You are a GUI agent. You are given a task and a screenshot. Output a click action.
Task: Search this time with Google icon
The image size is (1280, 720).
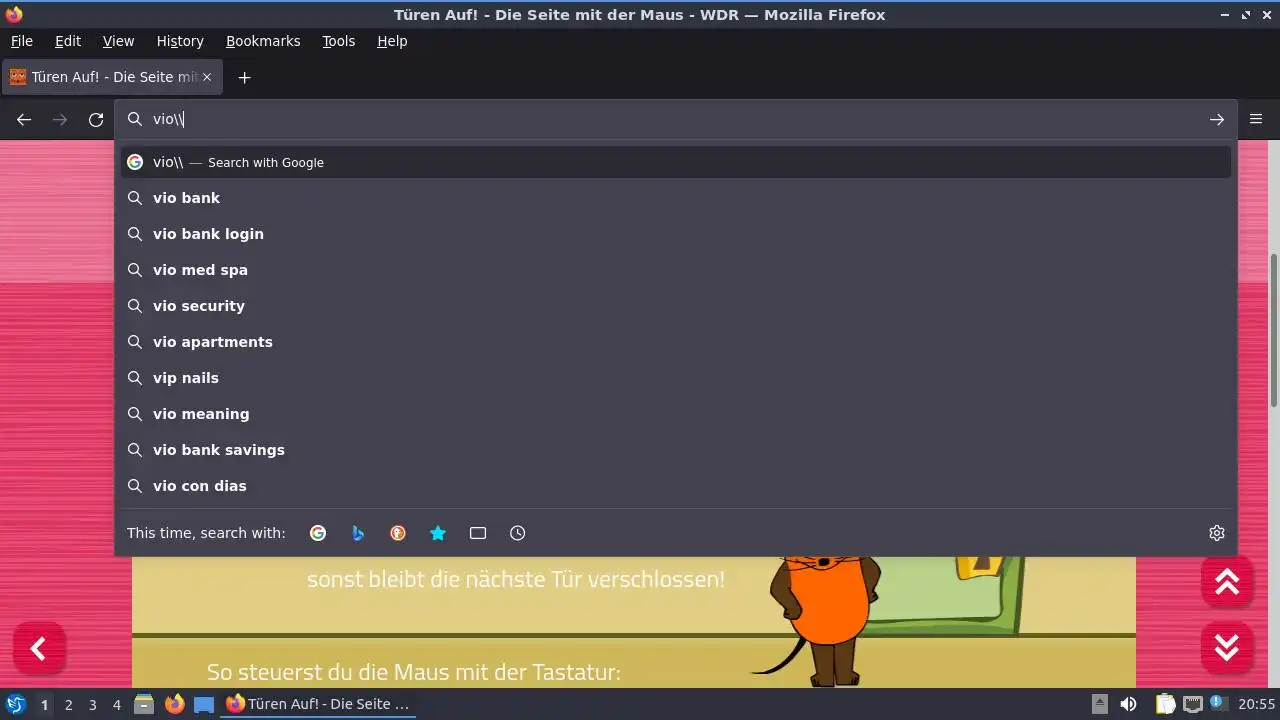coord(318,533)
